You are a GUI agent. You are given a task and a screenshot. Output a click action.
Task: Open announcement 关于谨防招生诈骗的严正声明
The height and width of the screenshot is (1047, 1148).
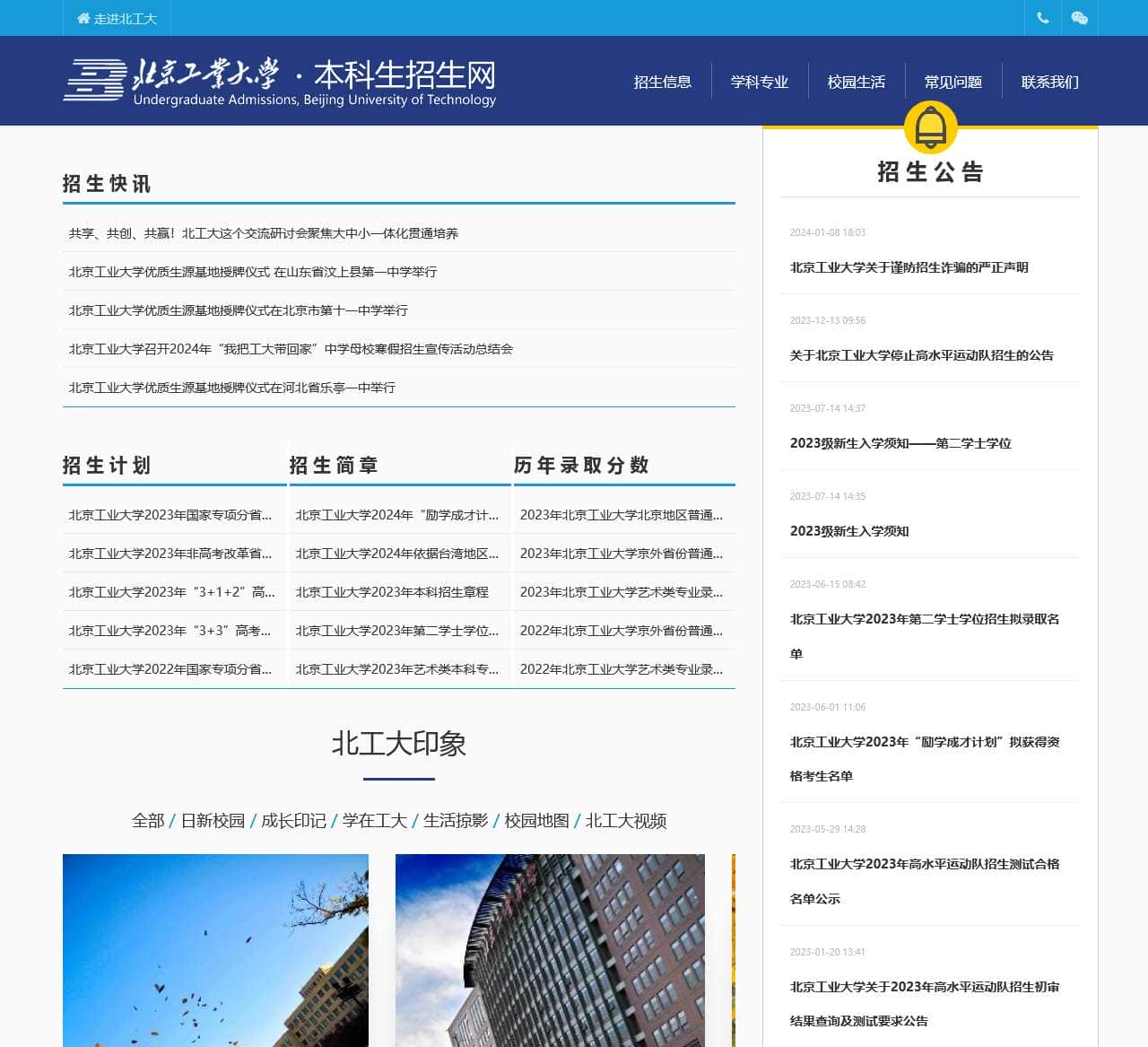pyautogui.click(x=909, y=267)
